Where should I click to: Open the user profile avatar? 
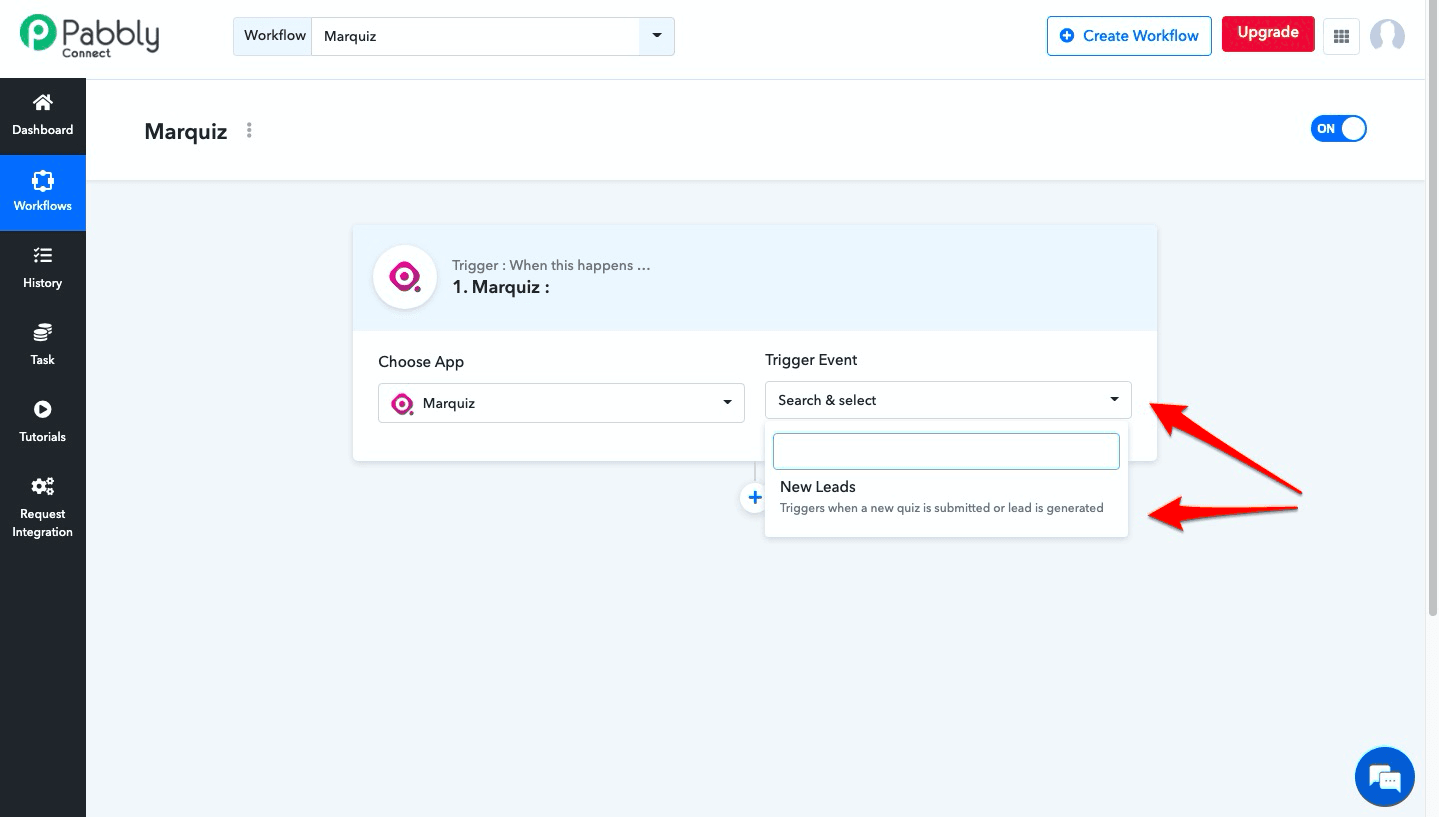pos(1387,36)
